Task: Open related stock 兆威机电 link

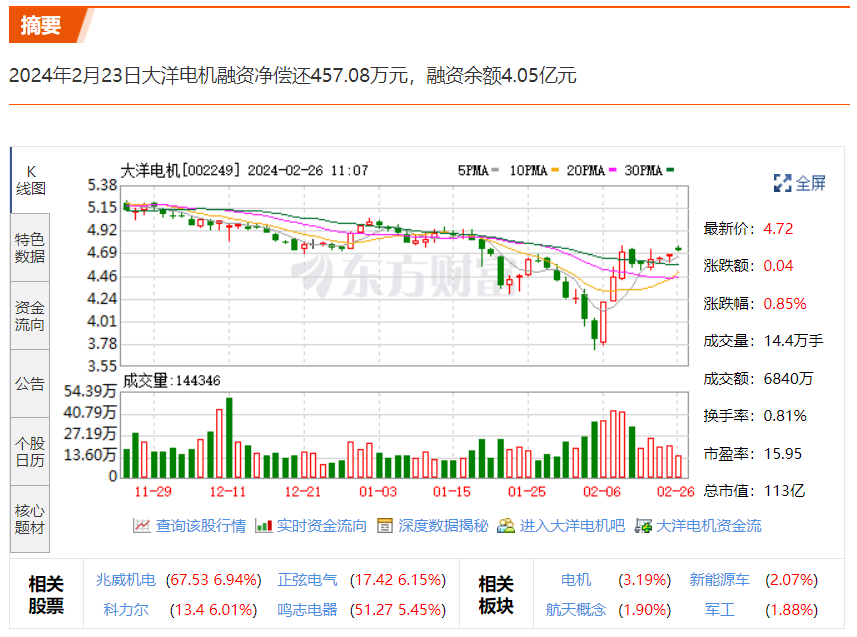Action: pyautogui.click(x=126, y=580)
